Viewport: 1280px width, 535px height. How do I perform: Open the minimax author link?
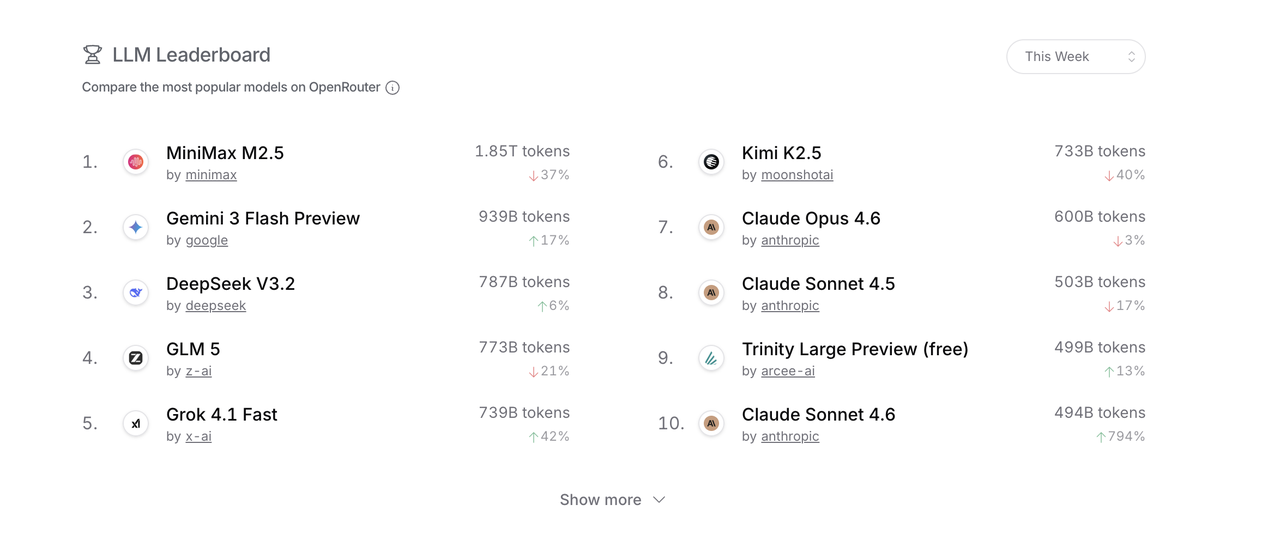click(x=211, y=175)
